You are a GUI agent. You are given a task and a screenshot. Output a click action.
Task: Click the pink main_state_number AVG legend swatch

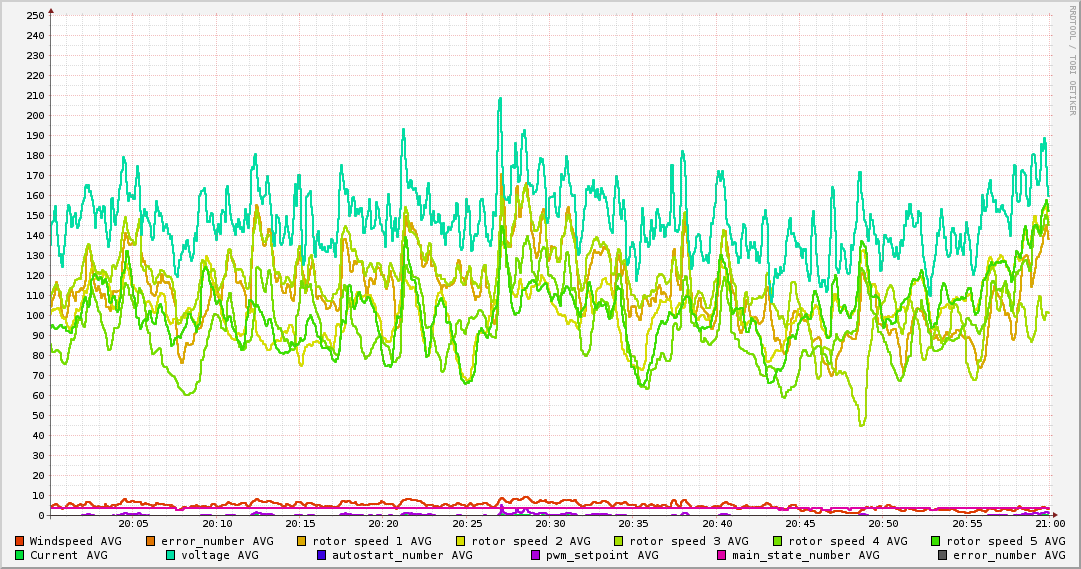pyautogui.click(x=722, y=555)
